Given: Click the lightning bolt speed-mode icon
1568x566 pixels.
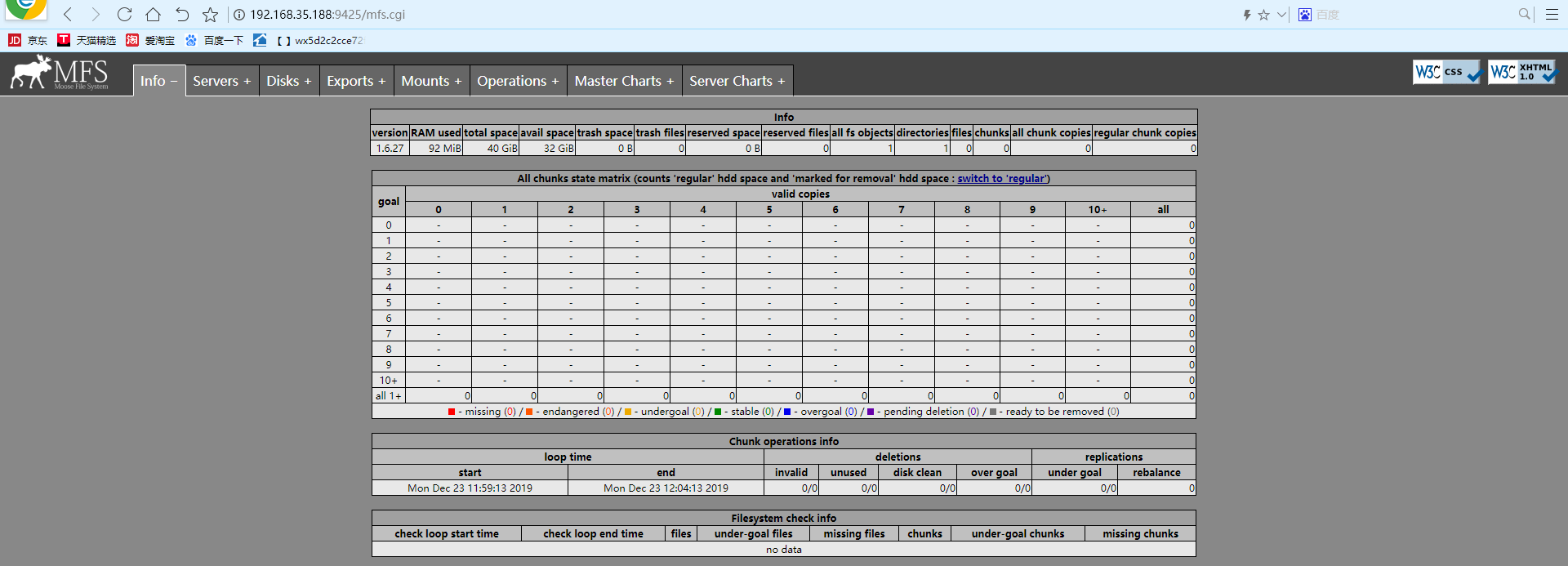Looking at the screenshot, I should pyautogui.click(x=1247, y=15).
